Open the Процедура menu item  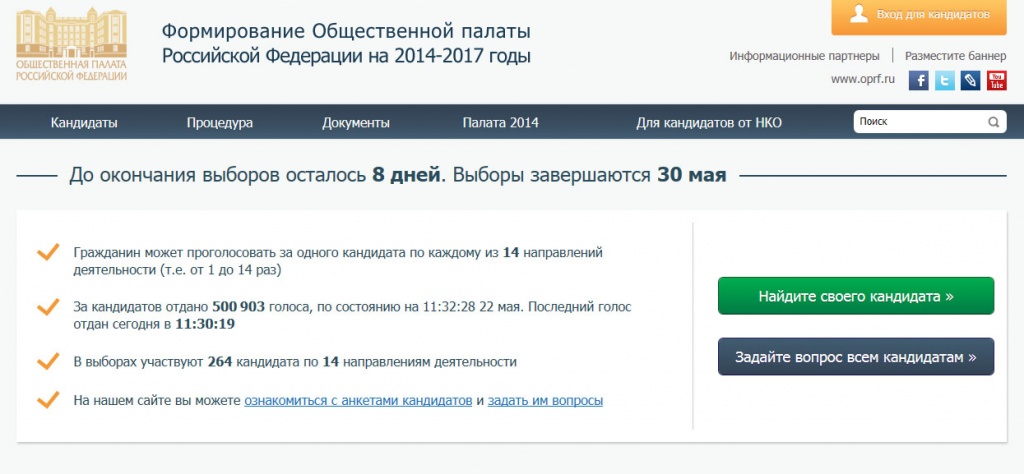click(x=219, y=122)
